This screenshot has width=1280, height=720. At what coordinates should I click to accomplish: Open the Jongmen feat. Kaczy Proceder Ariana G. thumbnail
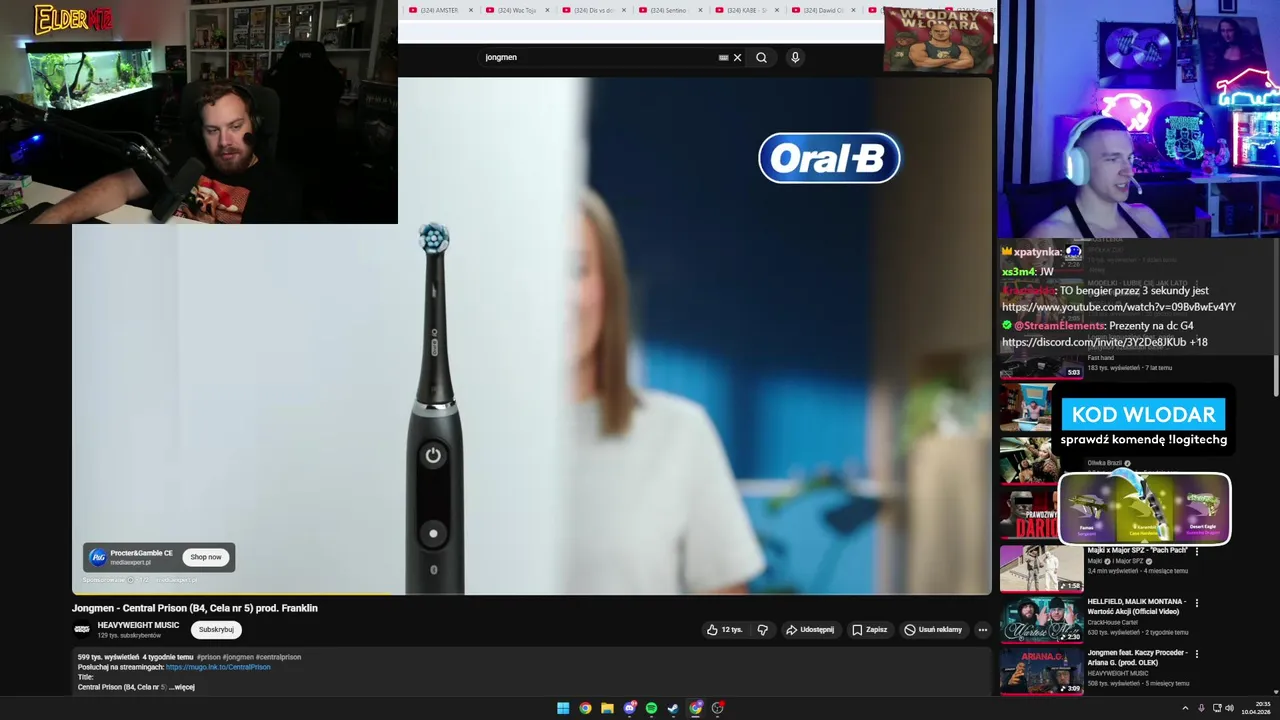click(x=1041, y=672)
